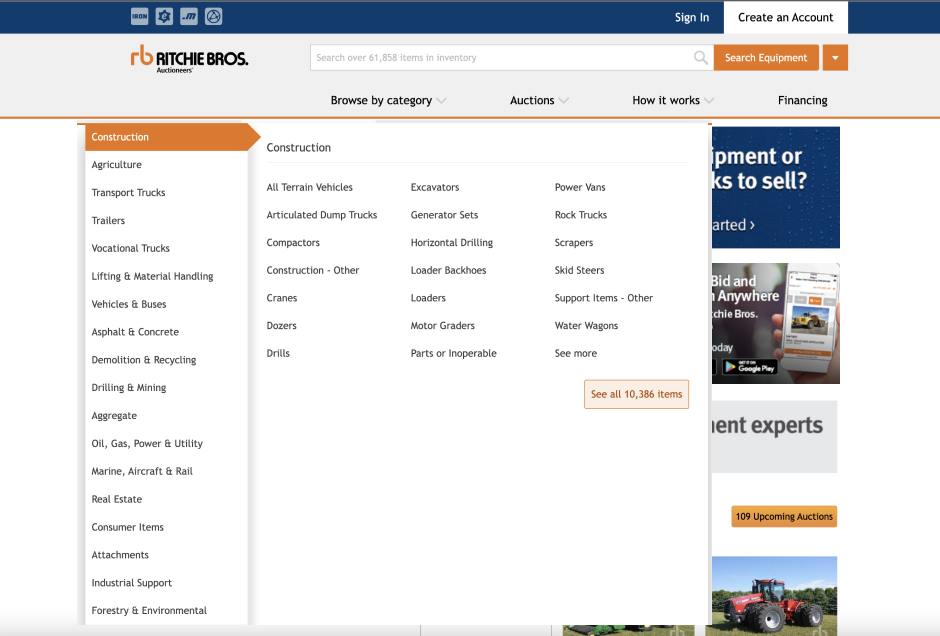Viewport: 940px width, 636px height.
Task: Go to Ritchie Bros. logo homepage
Action: (x=189, y=59)
